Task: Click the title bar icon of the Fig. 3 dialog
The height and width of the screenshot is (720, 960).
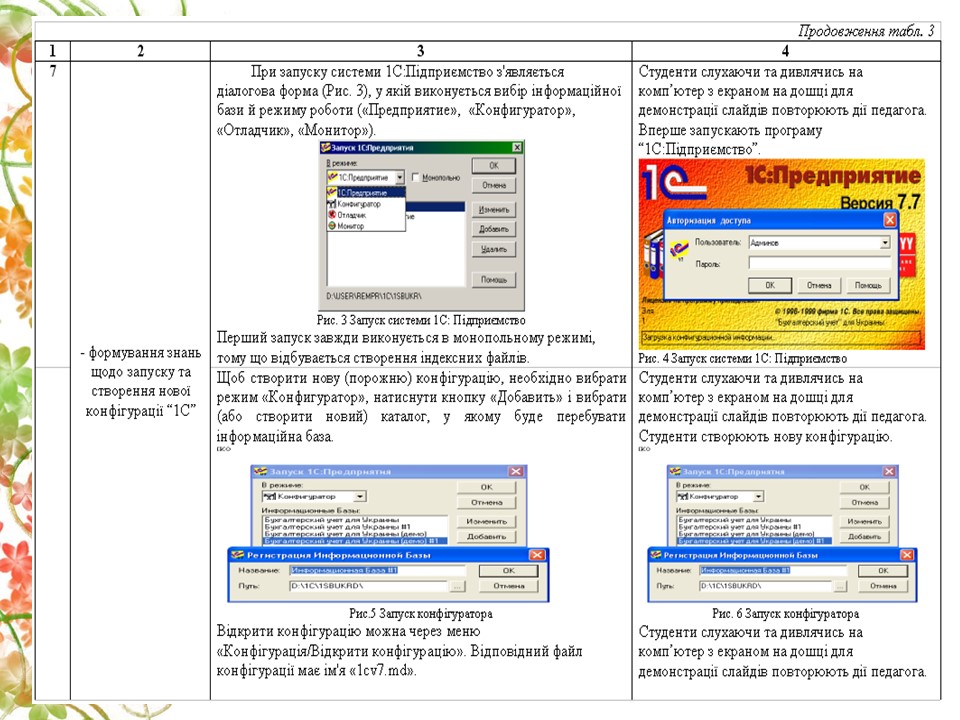Action: pos(326,147)
